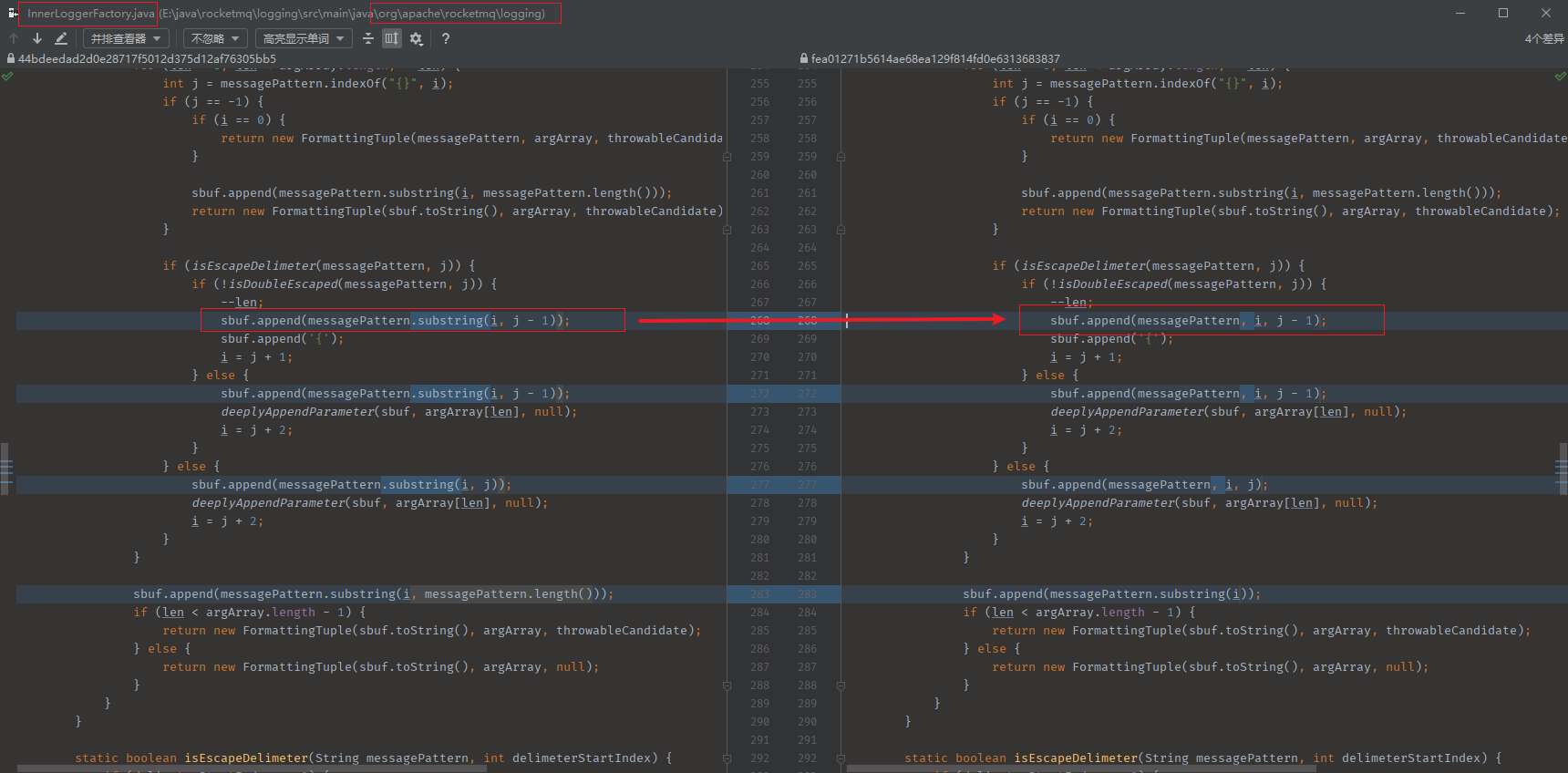Collapse unchanged fragments icon
This screenshot has height=773, width=1568.
coord(368,38)
